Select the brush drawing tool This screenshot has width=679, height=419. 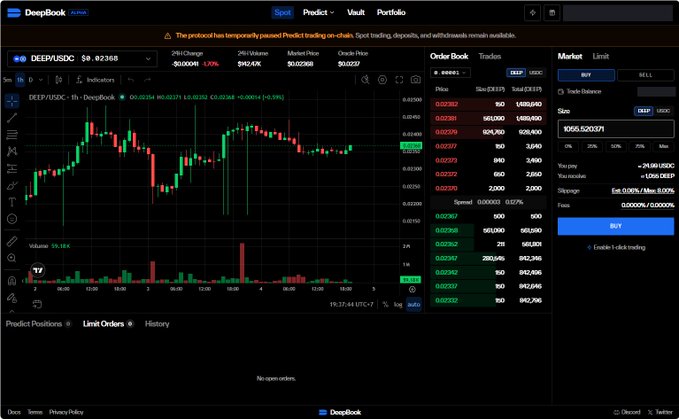(x=12, y=185)
